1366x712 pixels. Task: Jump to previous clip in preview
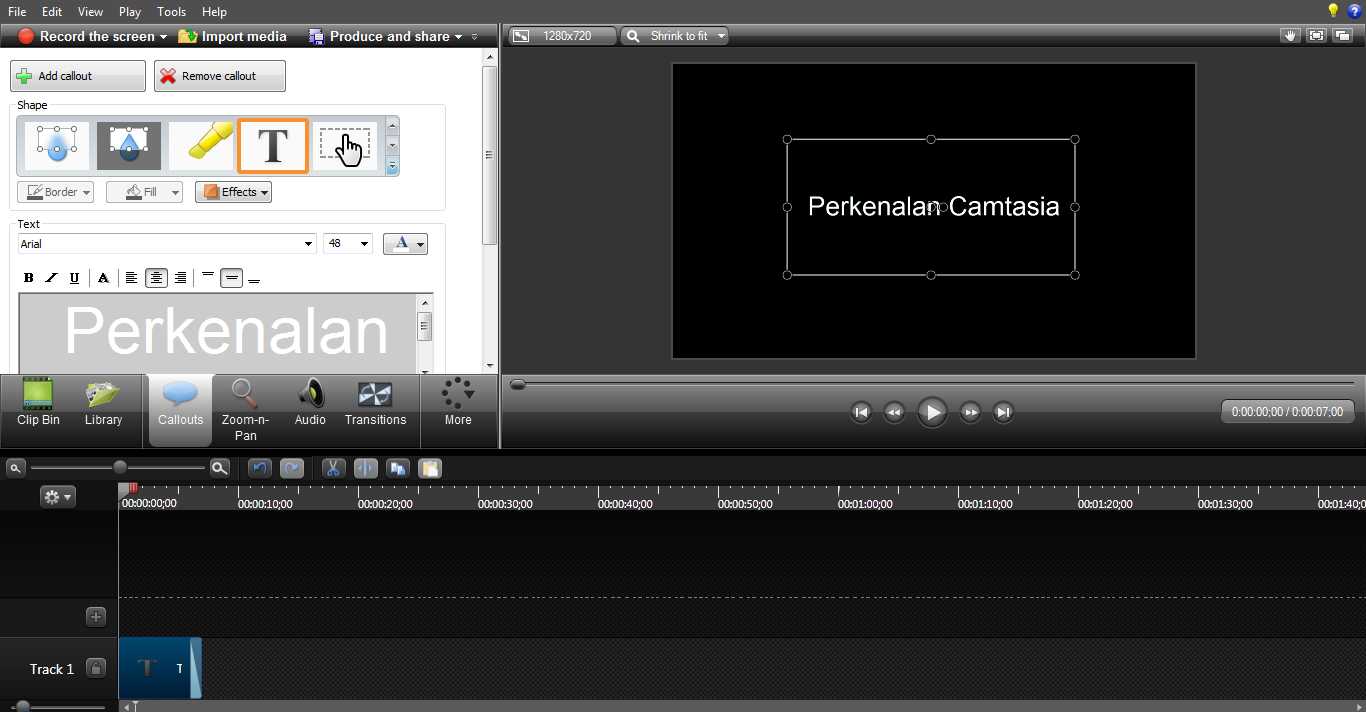click(x=861, y=412)
